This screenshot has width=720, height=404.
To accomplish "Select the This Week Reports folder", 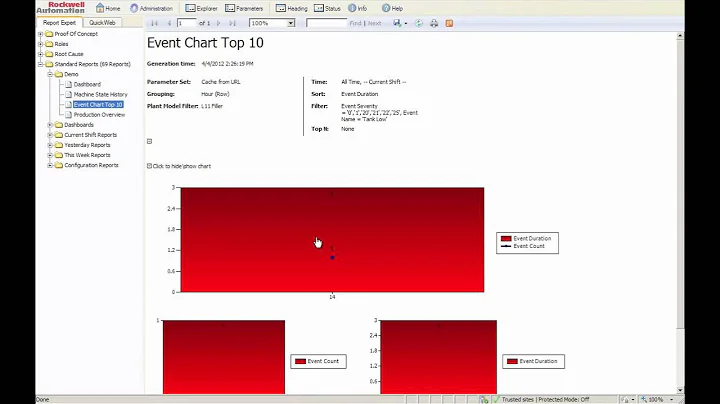I will [x=87, y=155].
